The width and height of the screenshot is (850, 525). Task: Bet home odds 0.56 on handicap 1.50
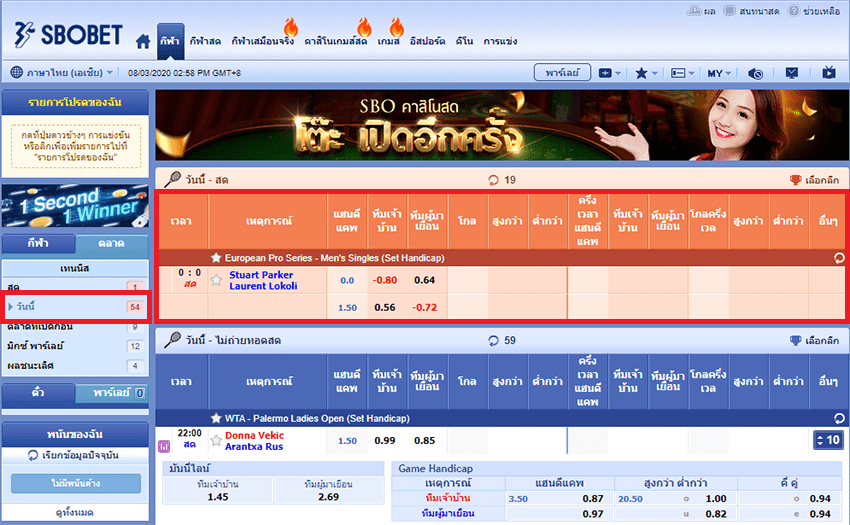(385, 308)
